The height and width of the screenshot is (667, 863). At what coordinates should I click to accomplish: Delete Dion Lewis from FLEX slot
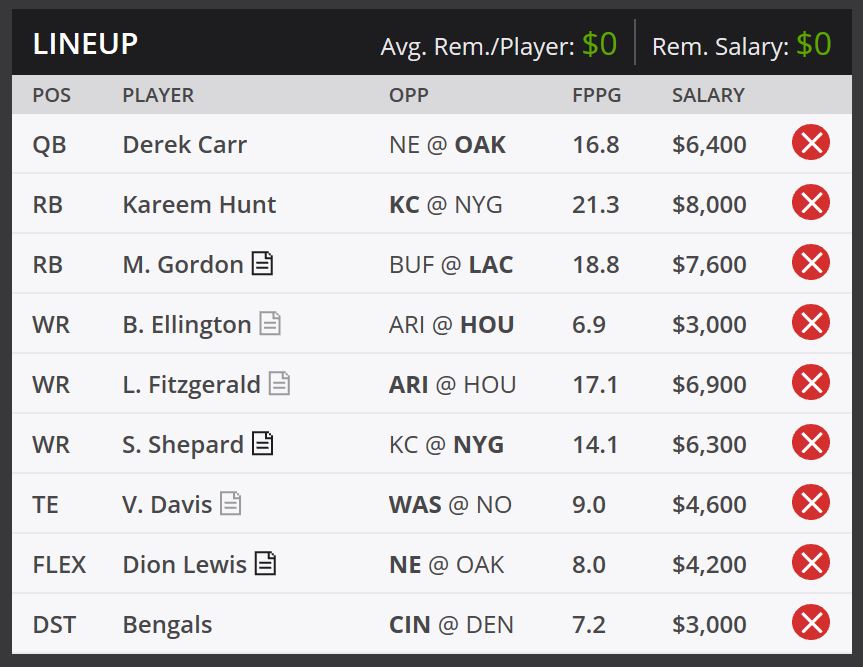(811, 562)
